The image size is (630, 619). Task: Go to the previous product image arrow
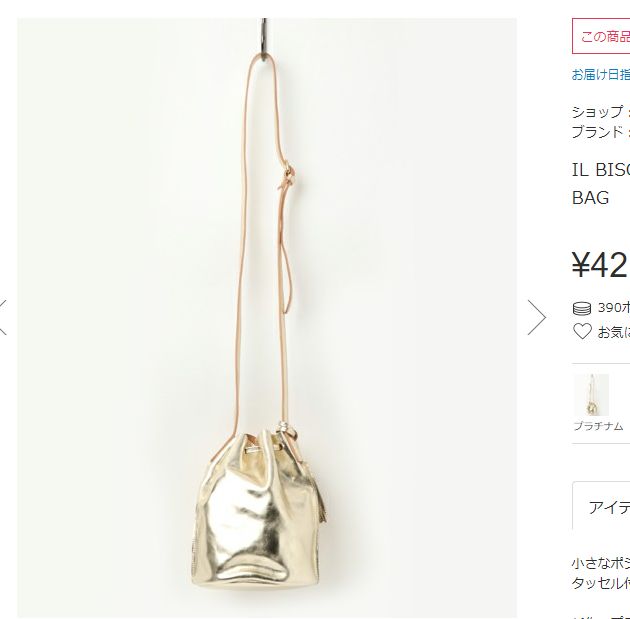[x=3, y=317]
